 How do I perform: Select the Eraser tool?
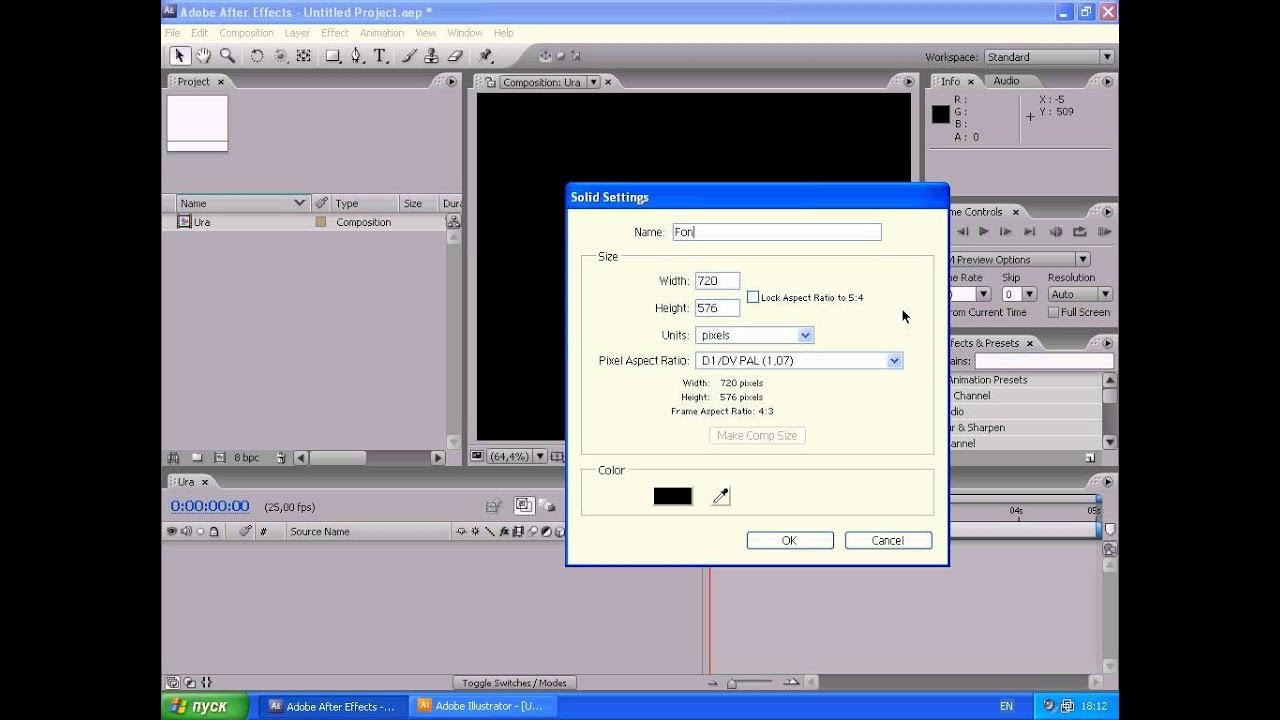pyautogui.click(x=456, y=56)
